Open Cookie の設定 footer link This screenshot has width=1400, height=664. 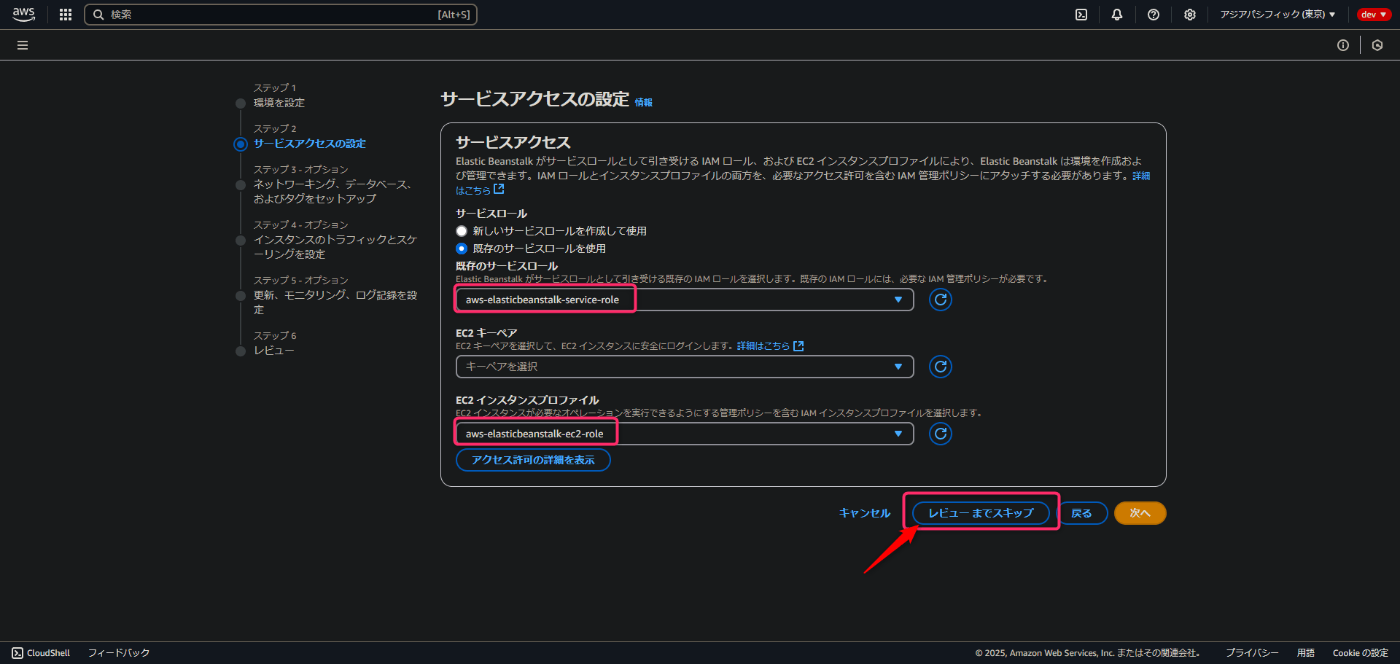click(x=1360, y=653)
